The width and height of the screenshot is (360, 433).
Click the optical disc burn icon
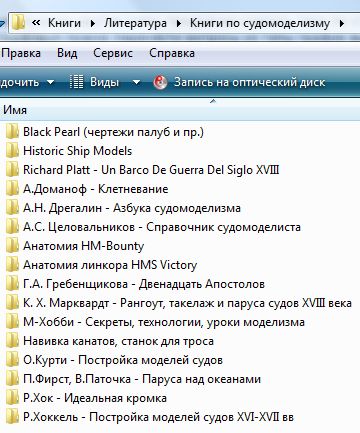[160, 82]
